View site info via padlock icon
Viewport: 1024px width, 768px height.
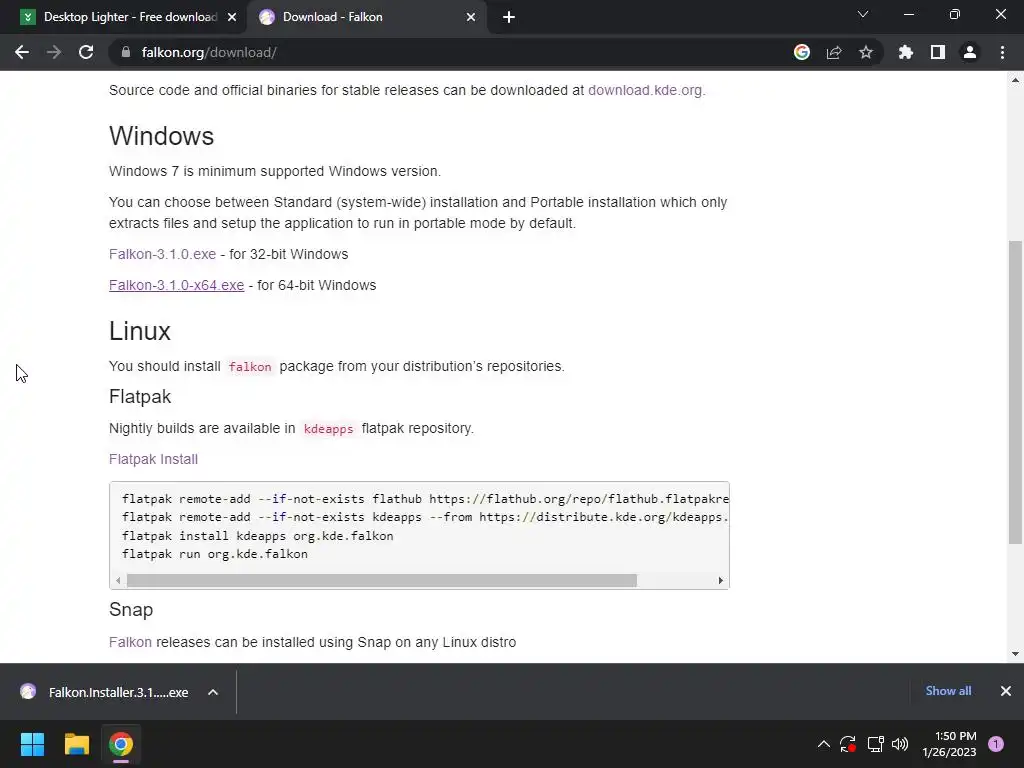126,52
